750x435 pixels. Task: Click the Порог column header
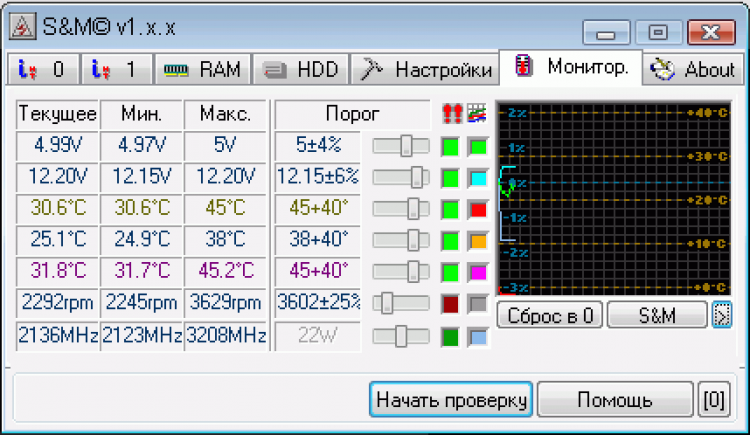352,114
